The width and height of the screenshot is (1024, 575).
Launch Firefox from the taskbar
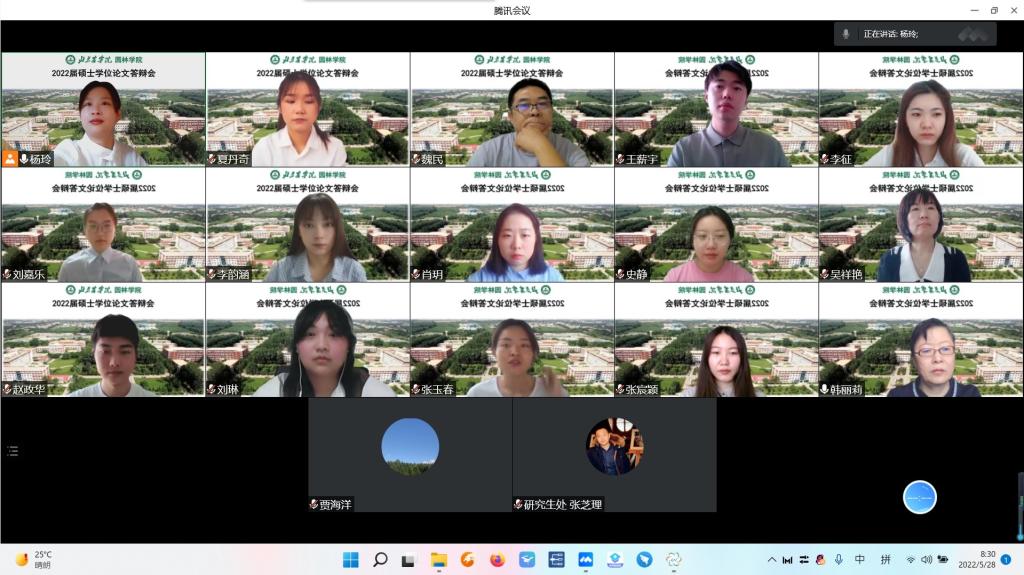(498, 559)
